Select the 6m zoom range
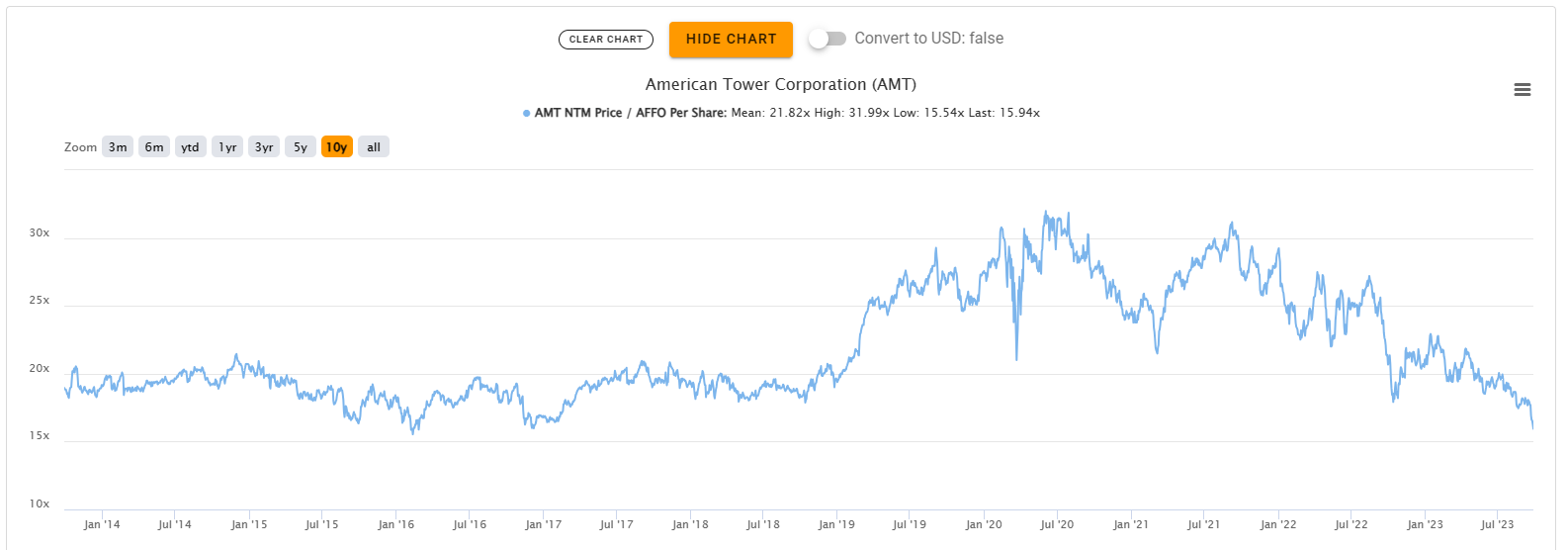 click(x=154, y=147)
